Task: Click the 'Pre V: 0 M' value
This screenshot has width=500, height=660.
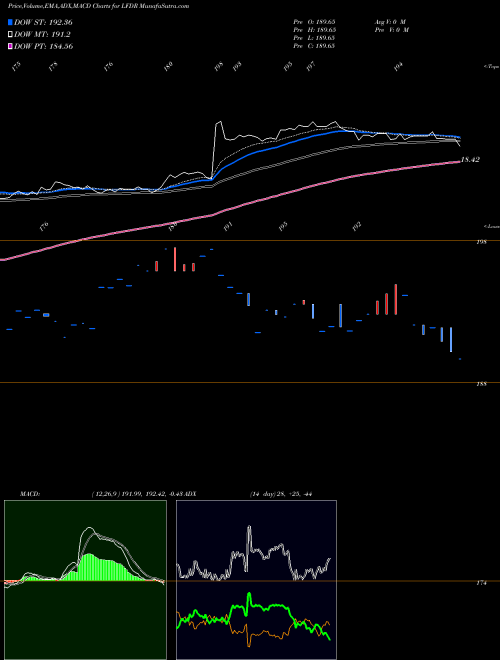Action: pyautogui.click(x=392, y=30)
